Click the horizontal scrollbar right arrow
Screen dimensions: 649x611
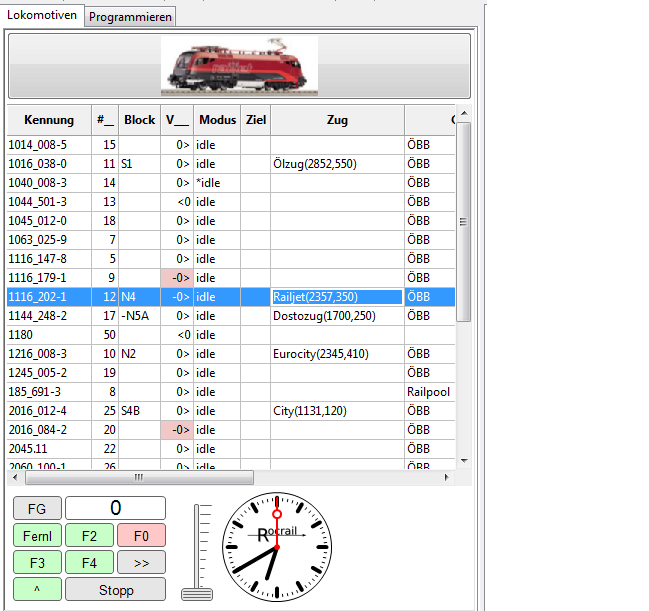coord(448,477)
